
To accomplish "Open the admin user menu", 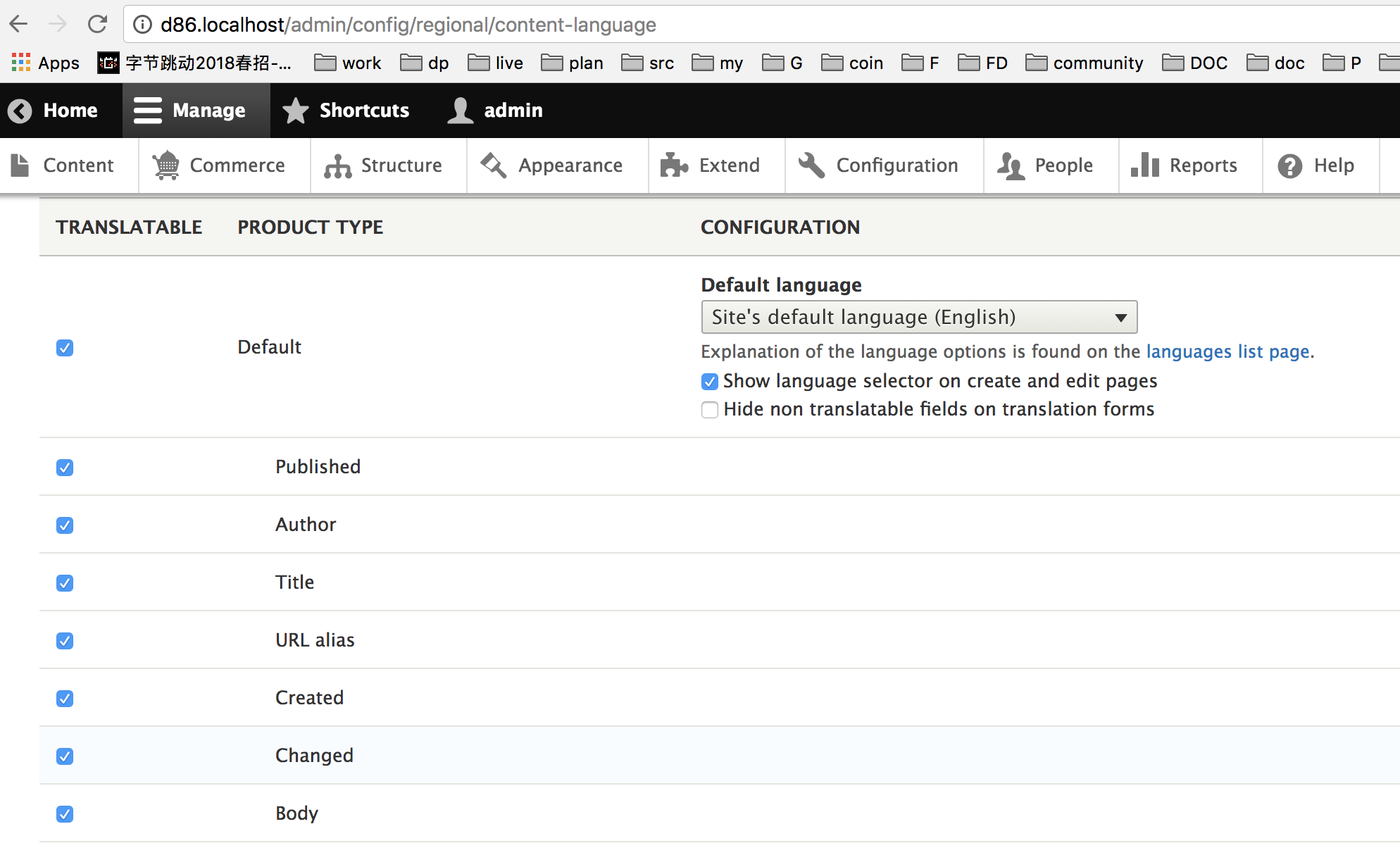I will 495,111.
